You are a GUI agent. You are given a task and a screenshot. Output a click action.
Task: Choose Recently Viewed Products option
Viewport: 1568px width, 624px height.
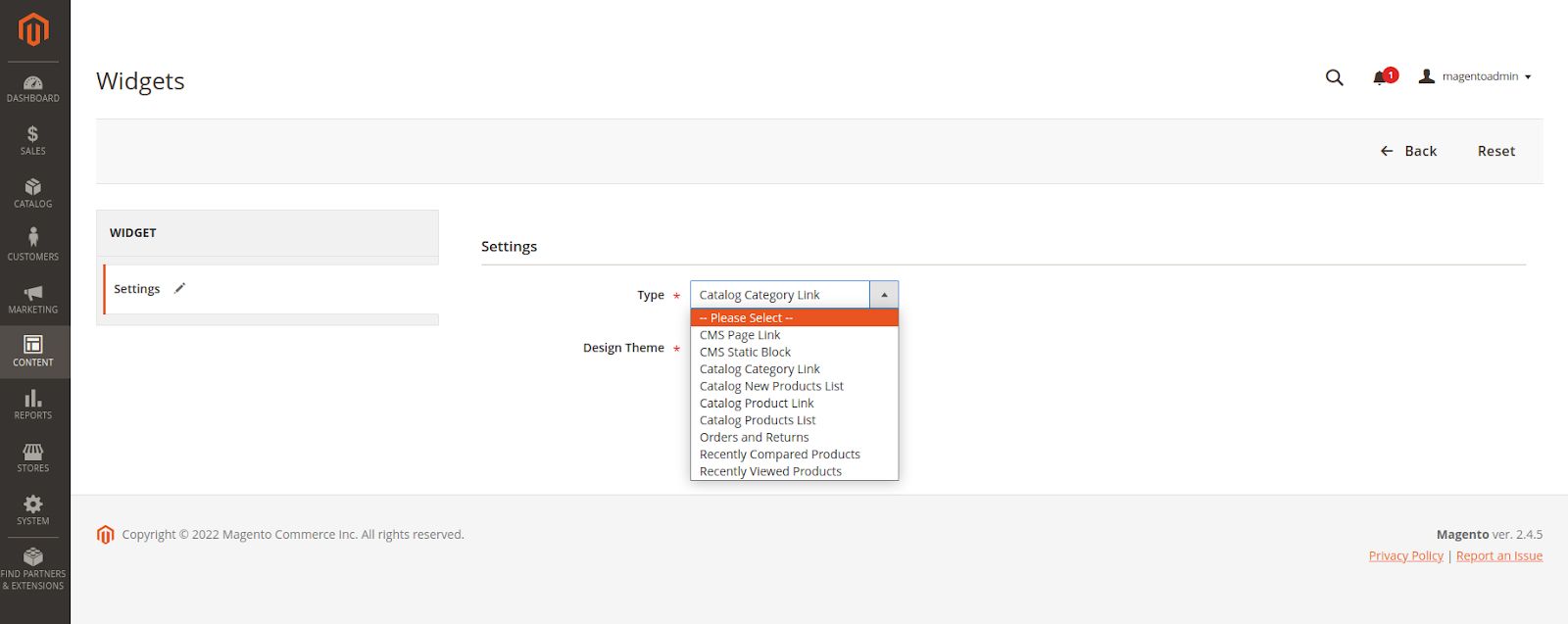click(794, 471)
